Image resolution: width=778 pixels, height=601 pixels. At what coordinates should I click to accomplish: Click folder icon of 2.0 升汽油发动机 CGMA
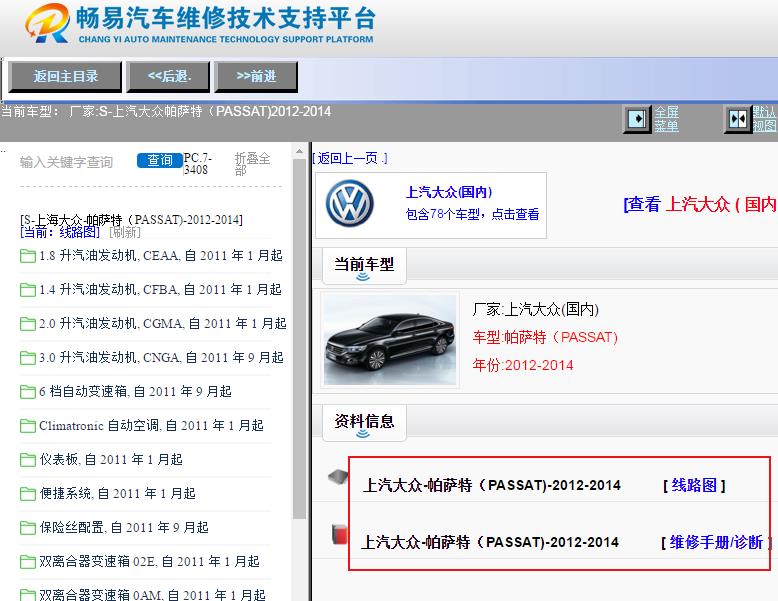click(27, 324)
